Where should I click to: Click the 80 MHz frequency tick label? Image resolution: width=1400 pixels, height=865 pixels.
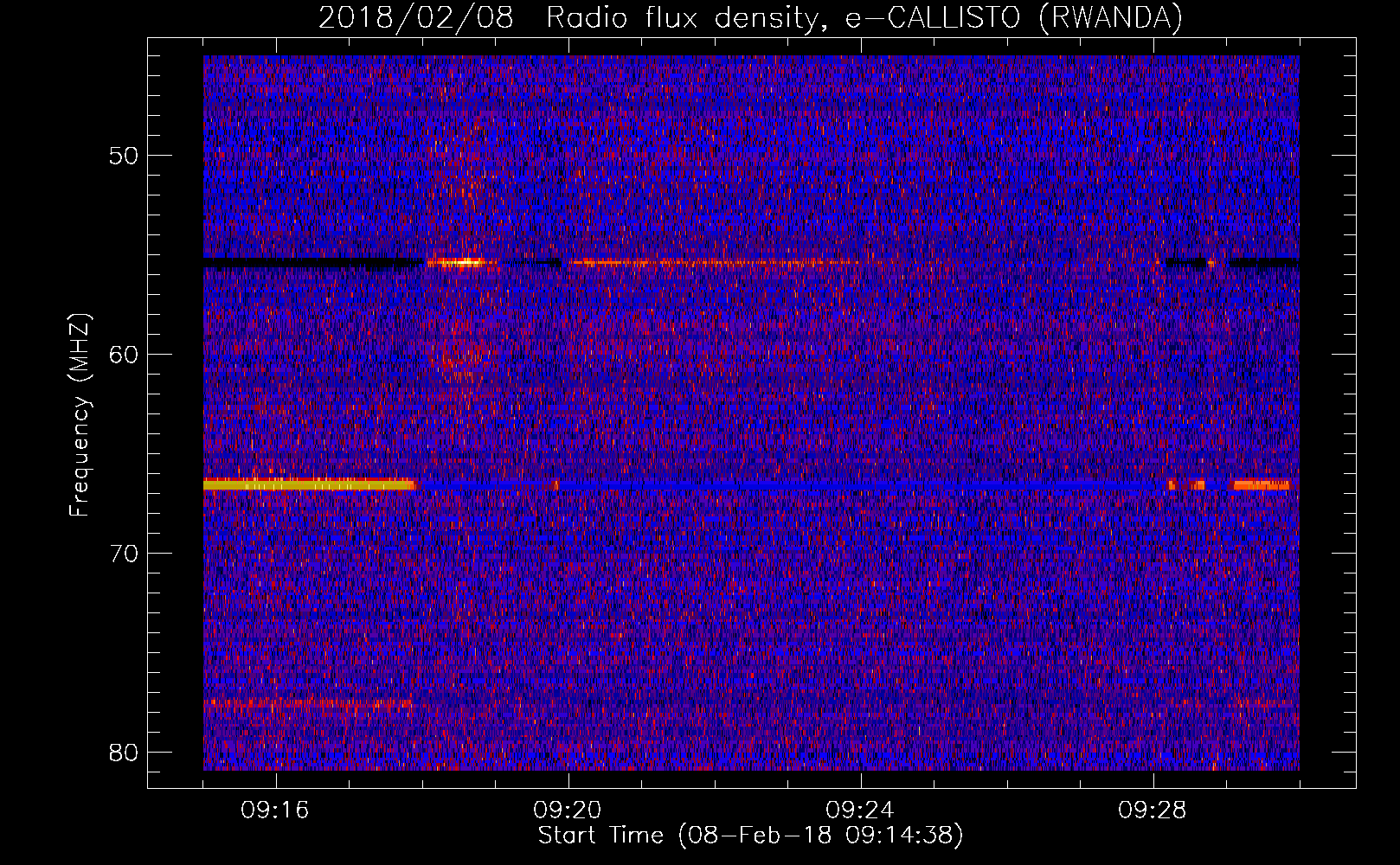click(124, 752)
